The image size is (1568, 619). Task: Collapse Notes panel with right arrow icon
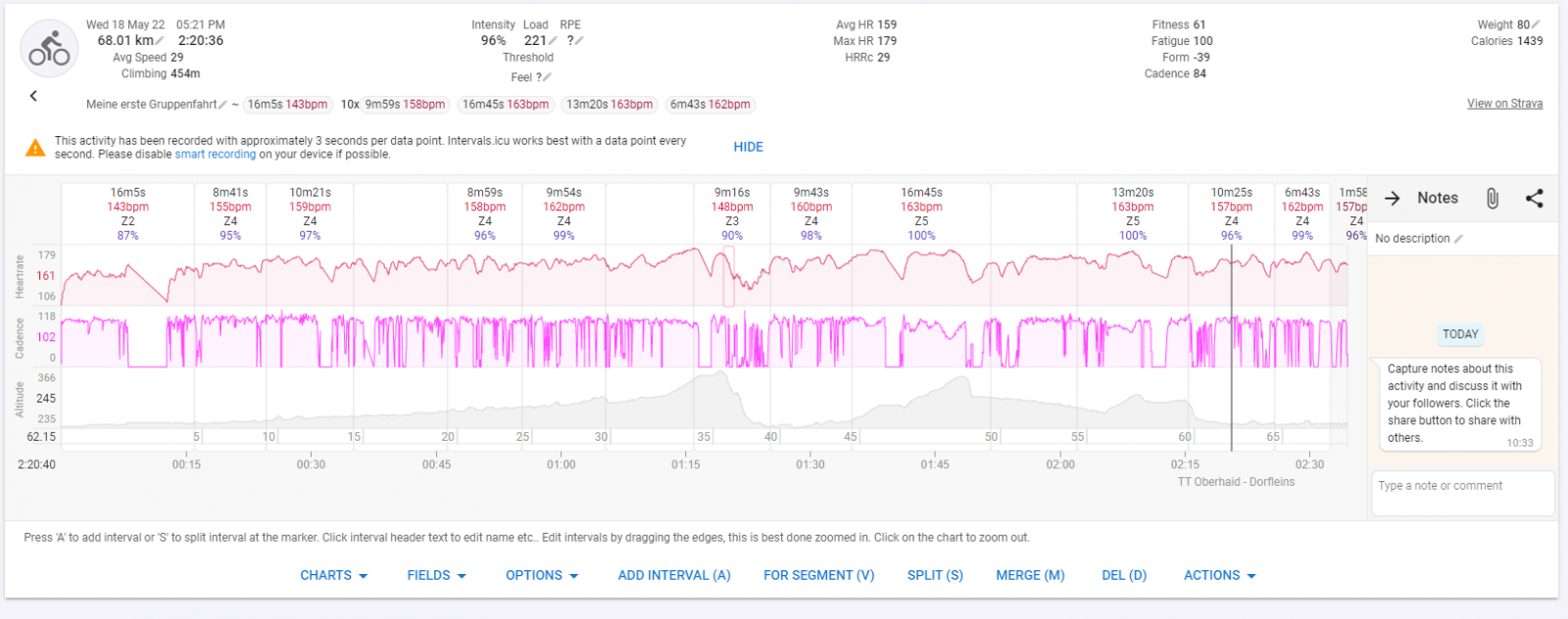[x=1392, y=199]
